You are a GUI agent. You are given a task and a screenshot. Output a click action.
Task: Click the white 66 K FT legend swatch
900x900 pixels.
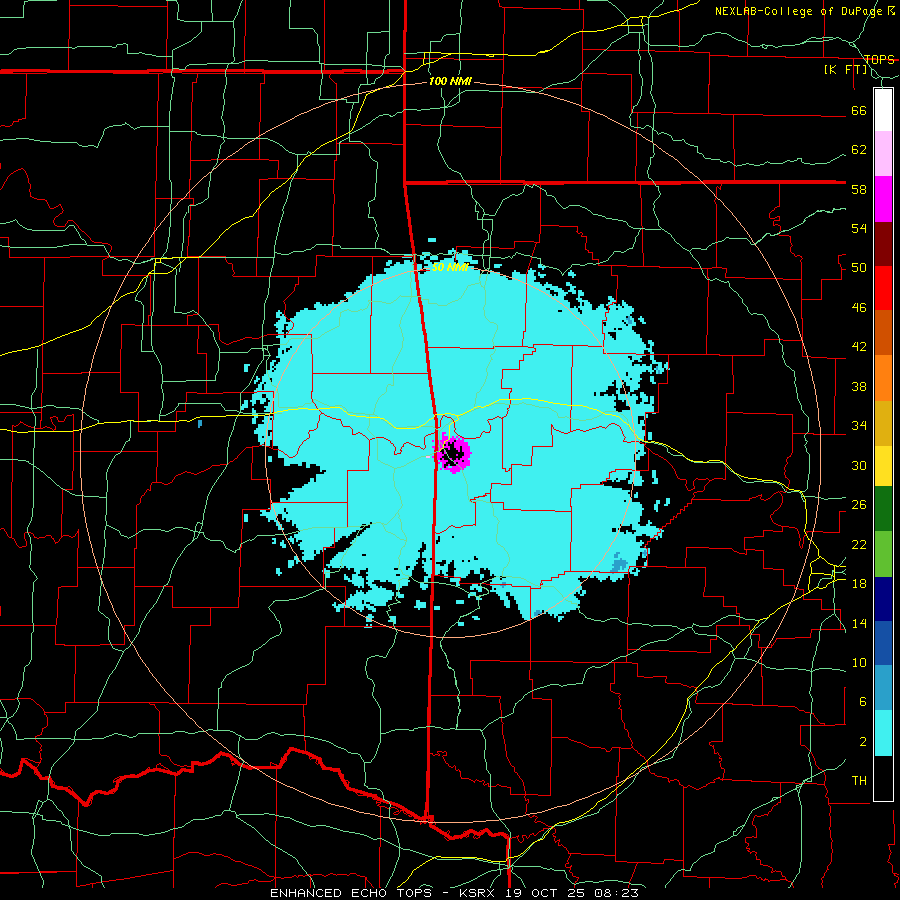tap(883, 110)
